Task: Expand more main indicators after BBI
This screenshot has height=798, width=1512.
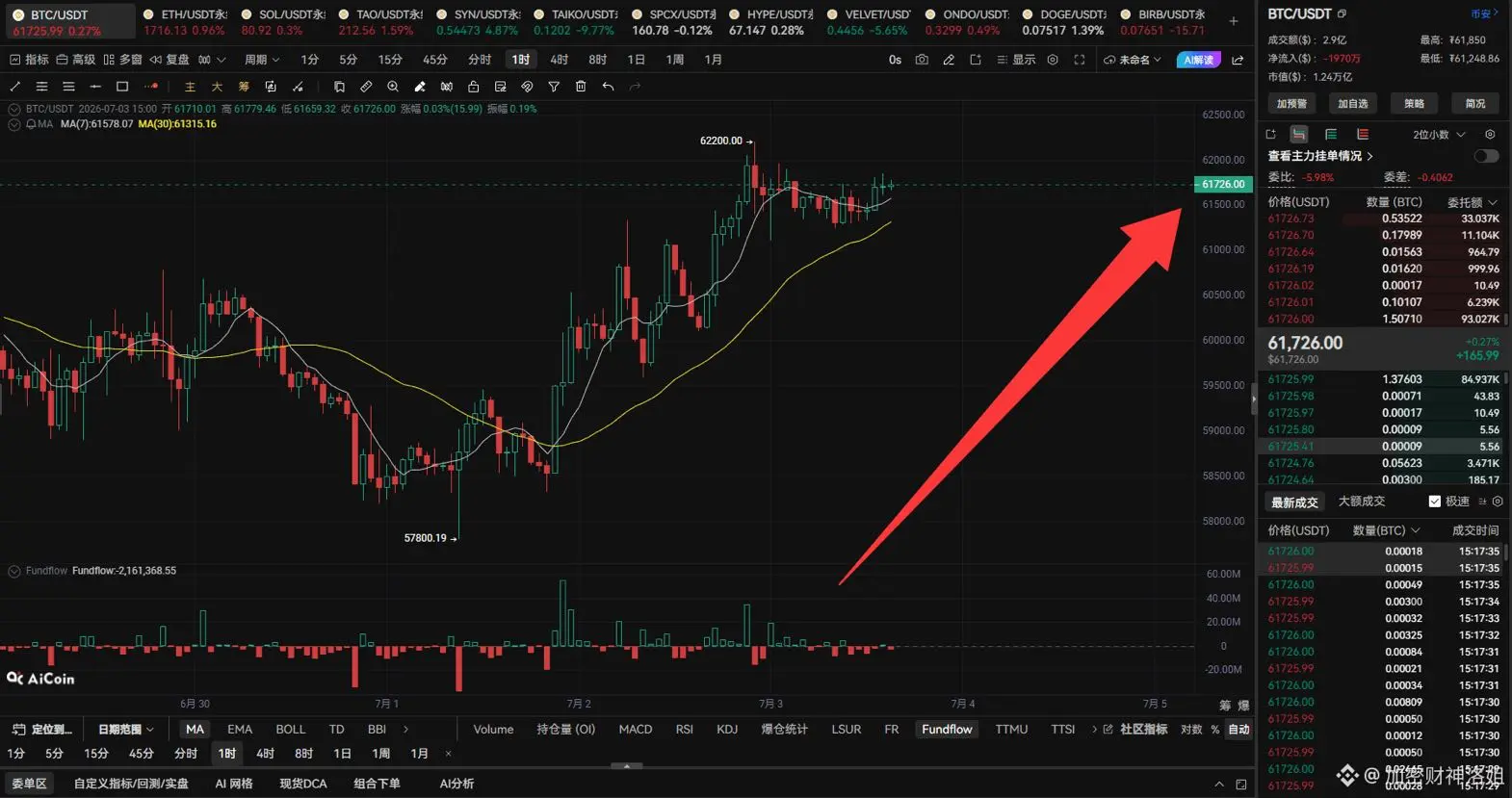Action: pyautogui.click(x=405, y=730)
